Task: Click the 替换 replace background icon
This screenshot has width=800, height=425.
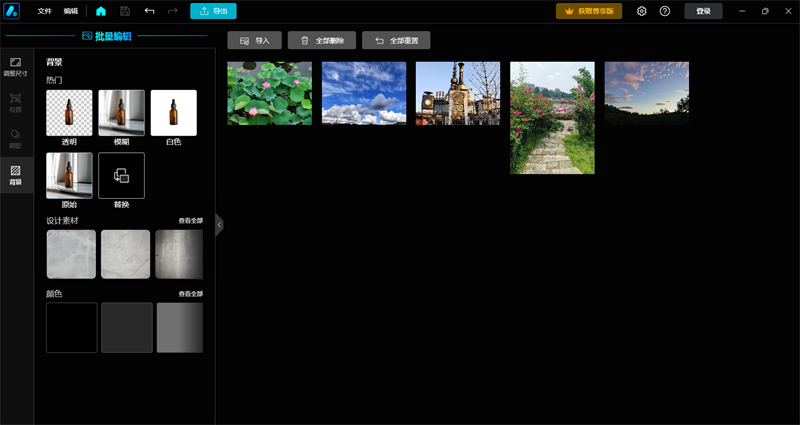Action: [121, 176]
